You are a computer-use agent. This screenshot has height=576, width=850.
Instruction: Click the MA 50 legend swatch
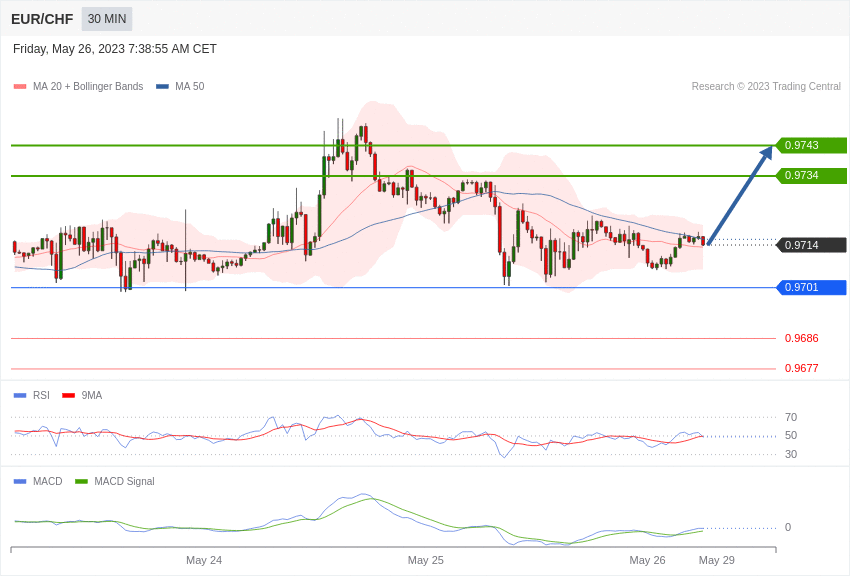pyautogui.click(x=162, y=87)
